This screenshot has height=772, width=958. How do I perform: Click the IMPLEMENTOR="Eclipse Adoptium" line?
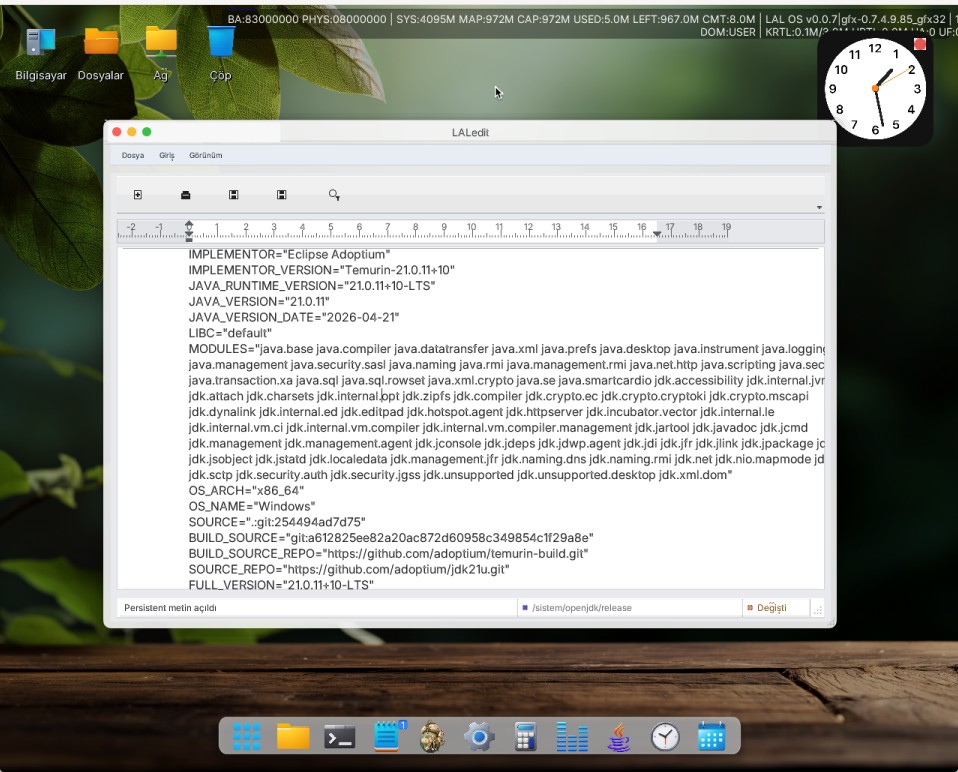coord(289,255)
